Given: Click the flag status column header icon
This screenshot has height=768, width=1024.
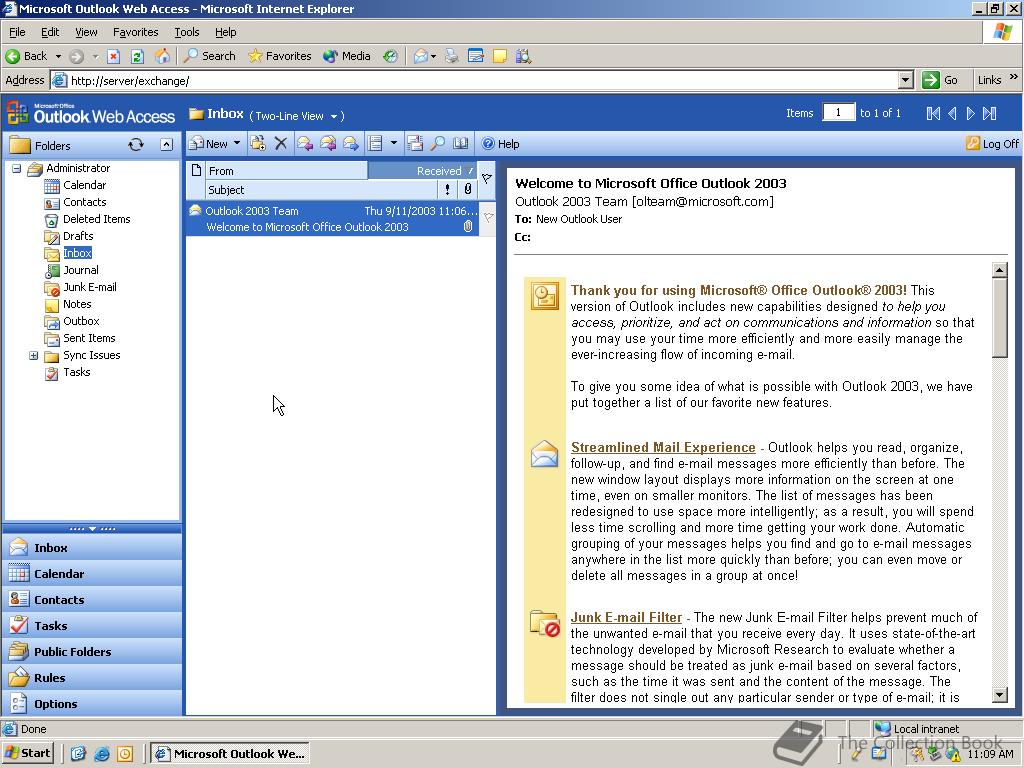Looking at the screenshot, I should tap(487, 179).
